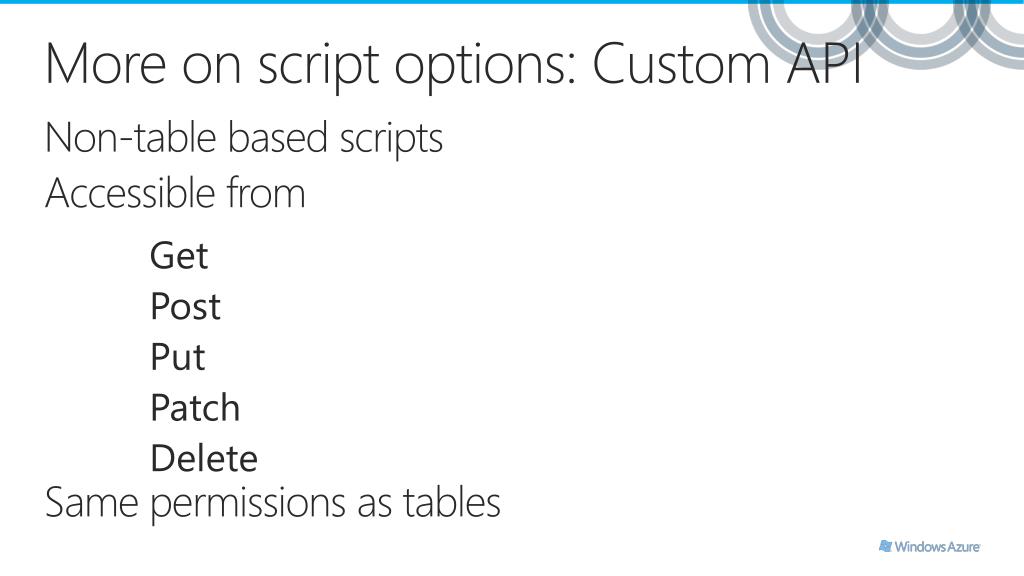The height and width of the screenshot is (576, 1024).
Task: Click the 'Non-table based scripts' line
Action: click(244, 138)
